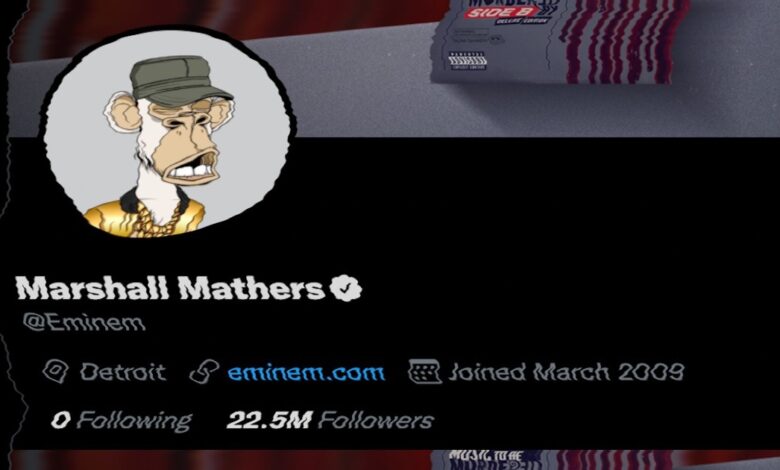
Task: Open the Bored Ape profile picture
Action: tap(168, 131)
